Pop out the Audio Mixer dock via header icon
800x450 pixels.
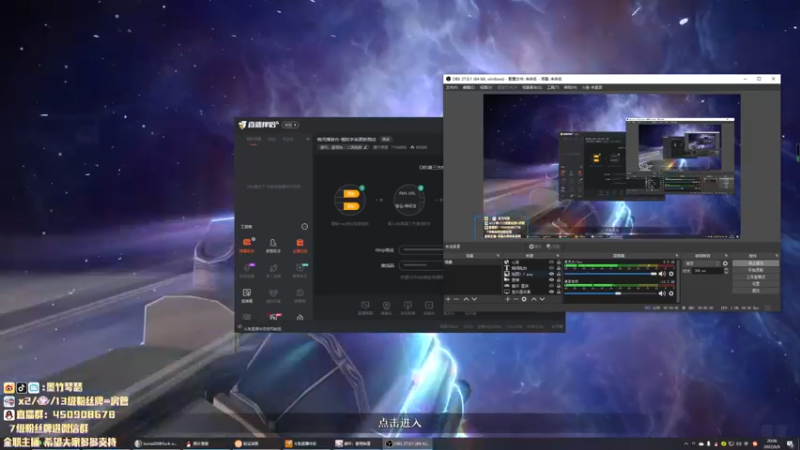(x=677, y=256)
